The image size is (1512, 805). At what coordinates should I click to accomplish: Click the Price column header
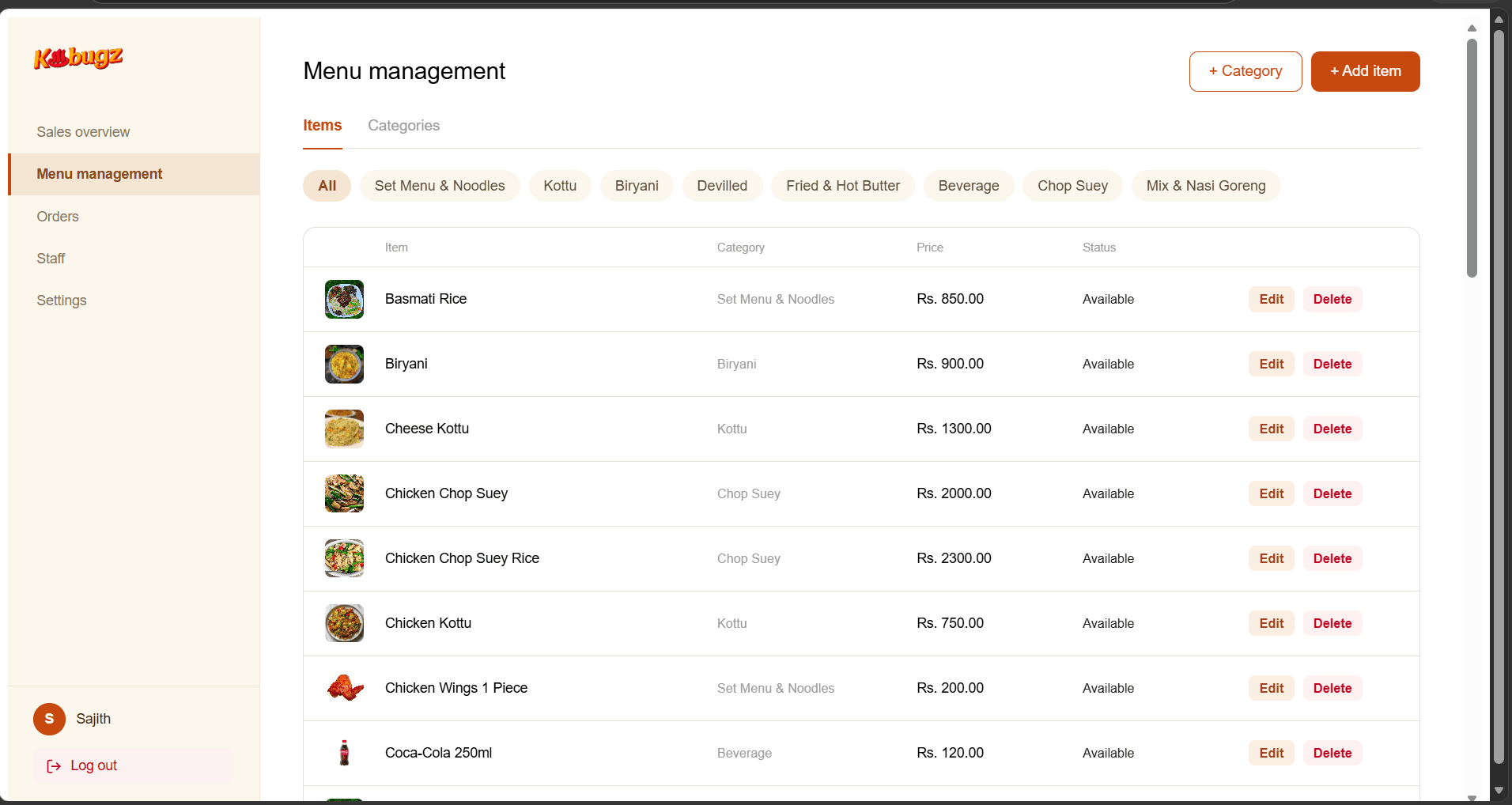[x=929, y=248]
